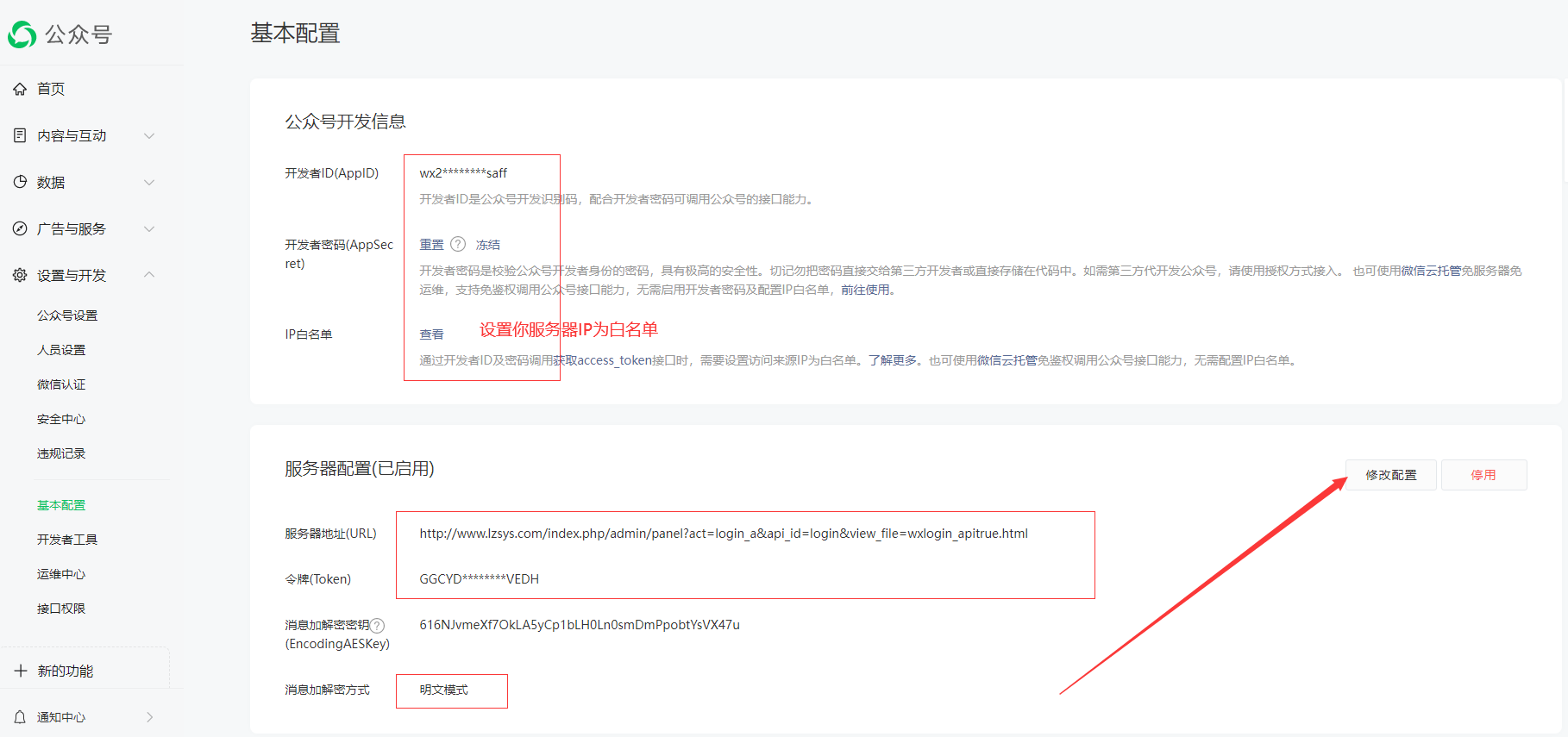Click the 修改配置 button
1568x737 pixels.
(x=1391, y=475)
